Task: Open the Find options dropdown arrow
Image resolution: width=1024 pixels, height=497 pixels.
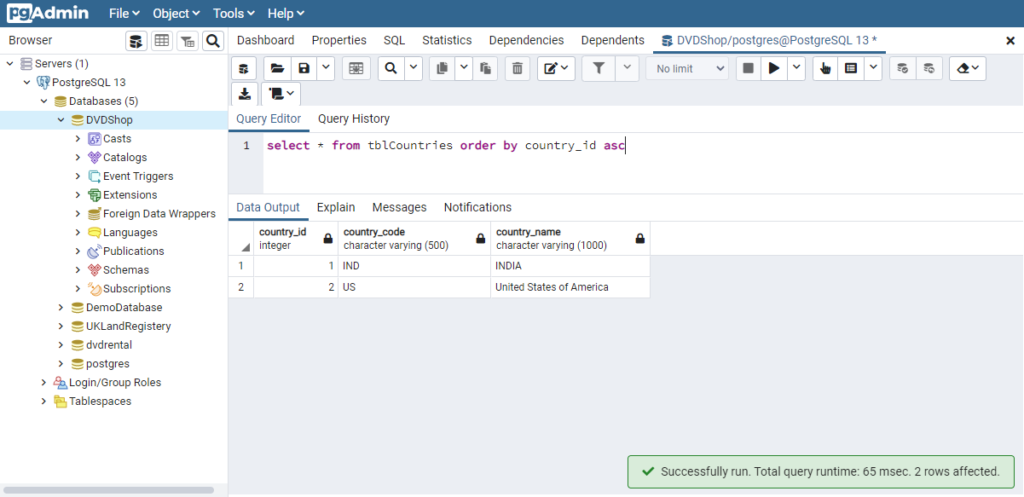Action: [413, 69]
